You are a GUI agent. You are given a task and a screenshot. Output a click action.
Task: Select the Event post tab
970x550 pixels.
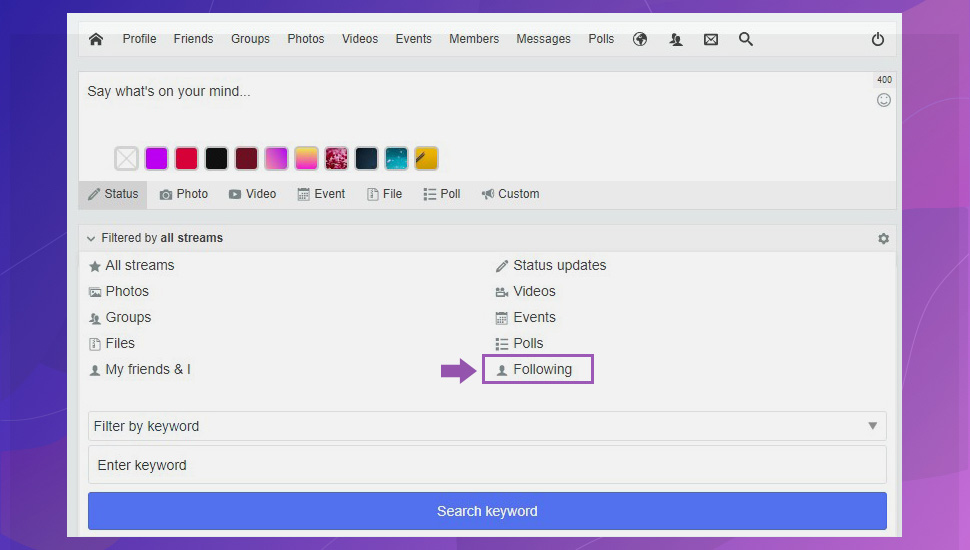tap(321, 194)
